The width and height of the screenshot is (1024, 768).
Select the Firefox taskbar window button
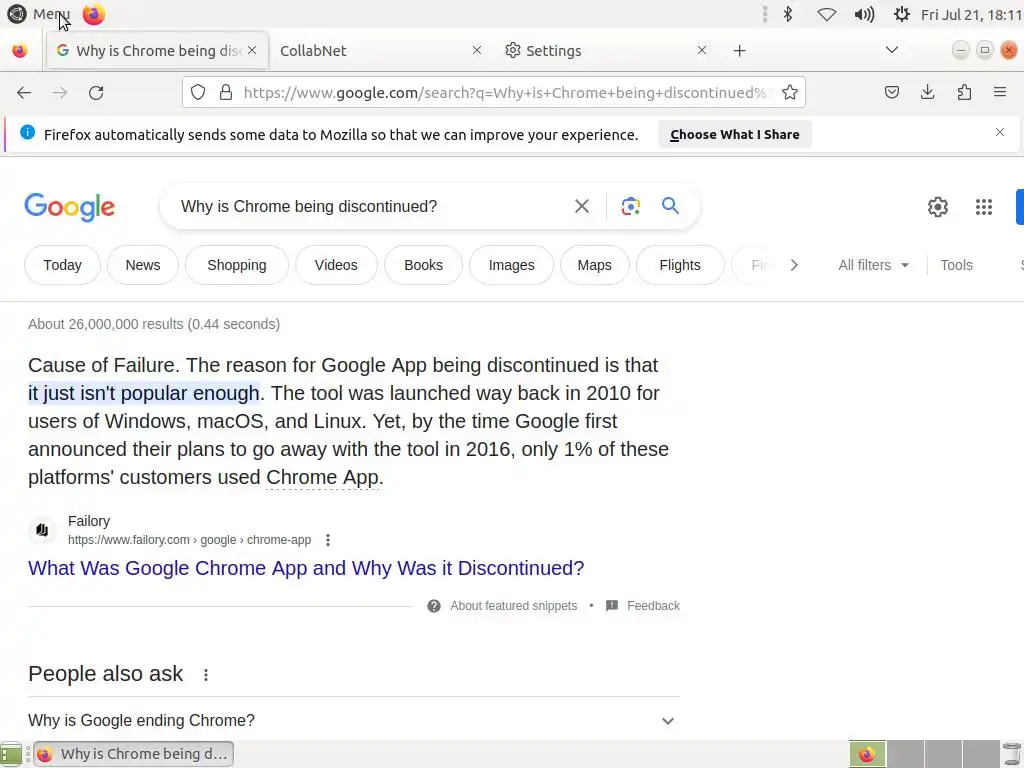(133, 754)
